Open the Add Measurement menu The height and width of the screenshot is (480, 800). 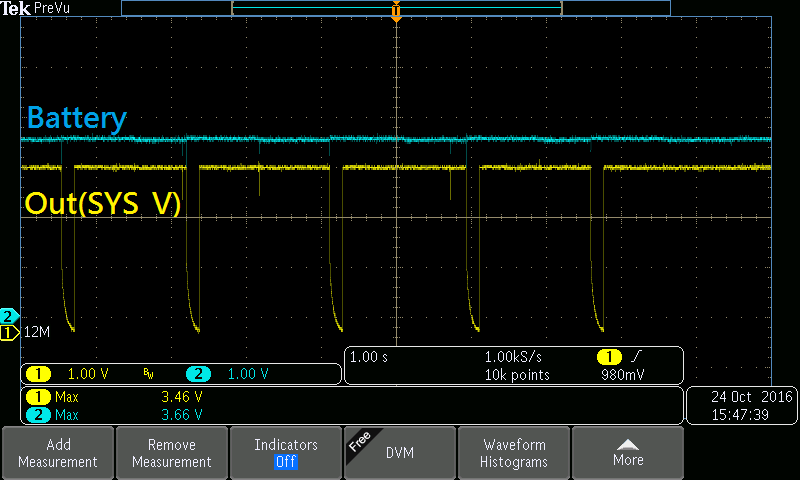(58, 453)
